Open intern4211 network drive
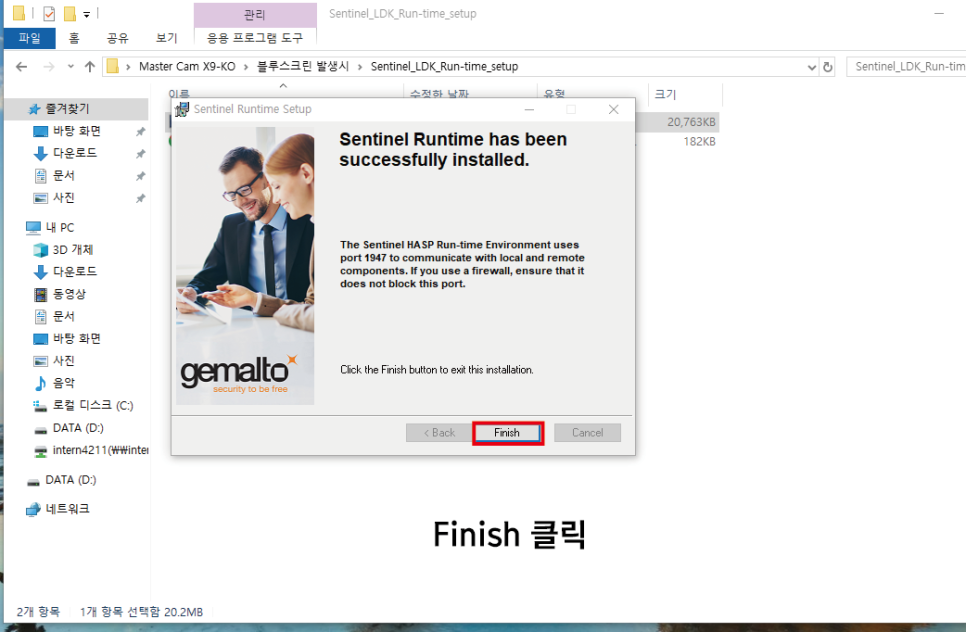Screen dimensions: 966x632 100,450
